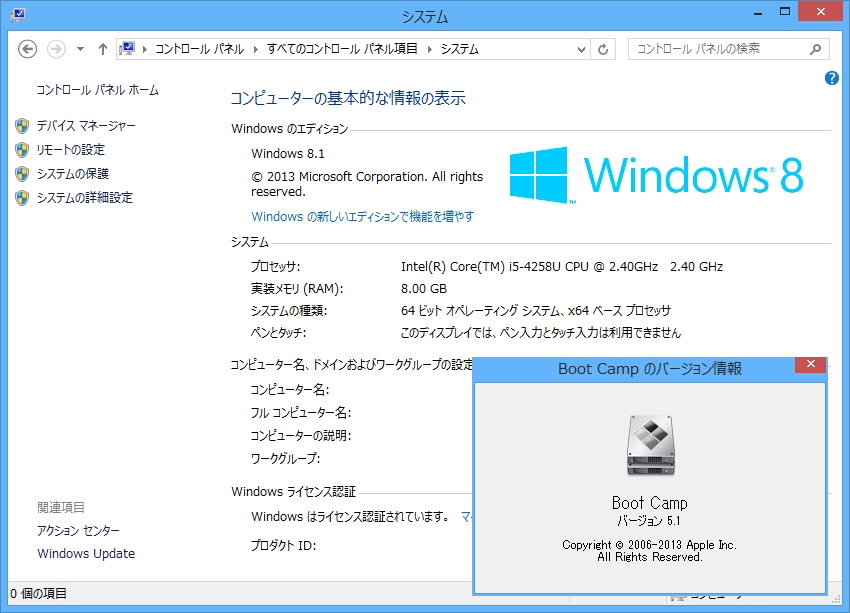Select コントロール パネル breadcrumb
850x613 pixels.
click(199, 49)
